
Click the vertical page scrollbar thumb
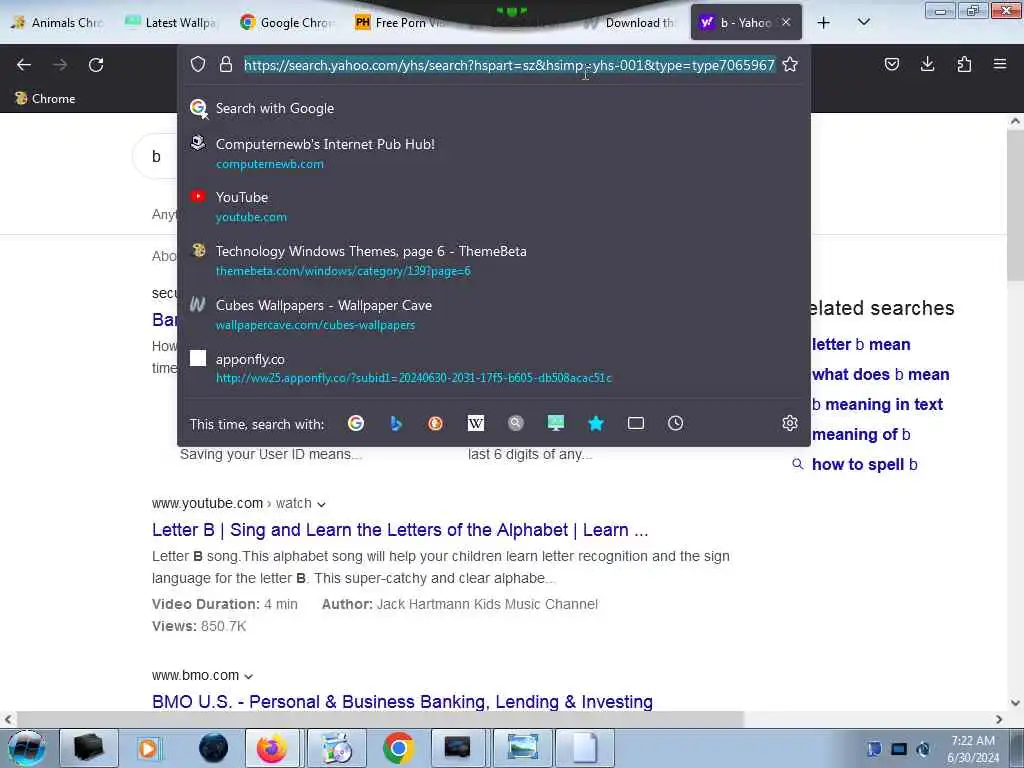click(x=1015, y=205)
